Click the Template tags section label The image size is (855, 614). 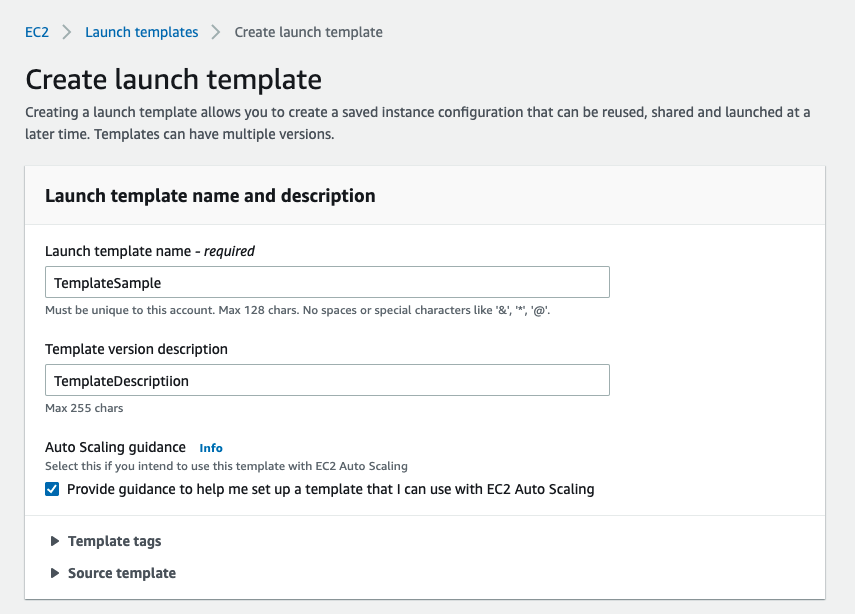pyautogui.click(x=114, y=541)
